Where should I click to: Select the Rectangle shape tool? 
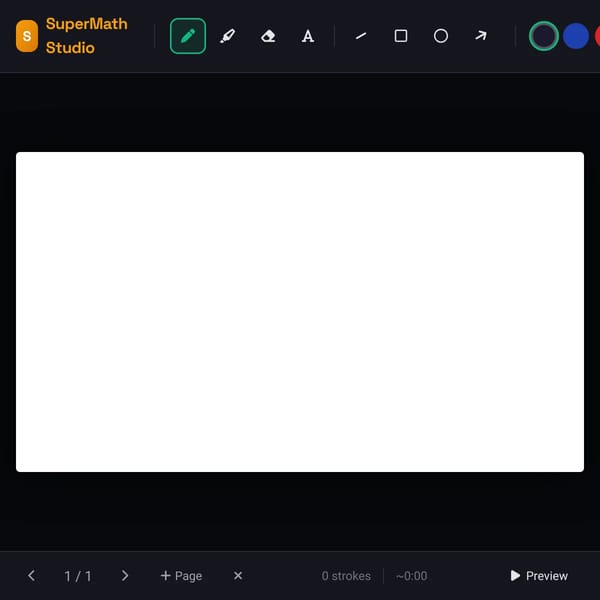(x=401, y=36)
